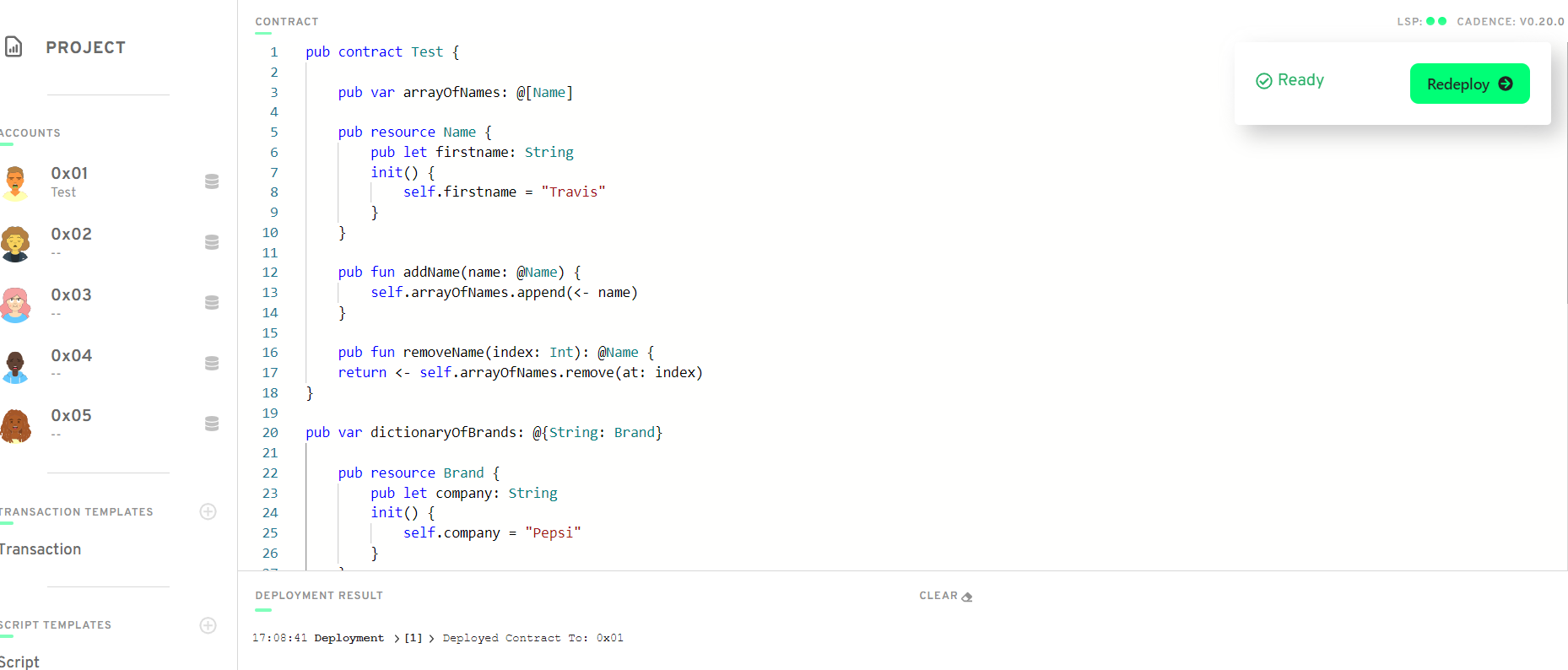Click the CONTRACT heading

click(287, 22)
